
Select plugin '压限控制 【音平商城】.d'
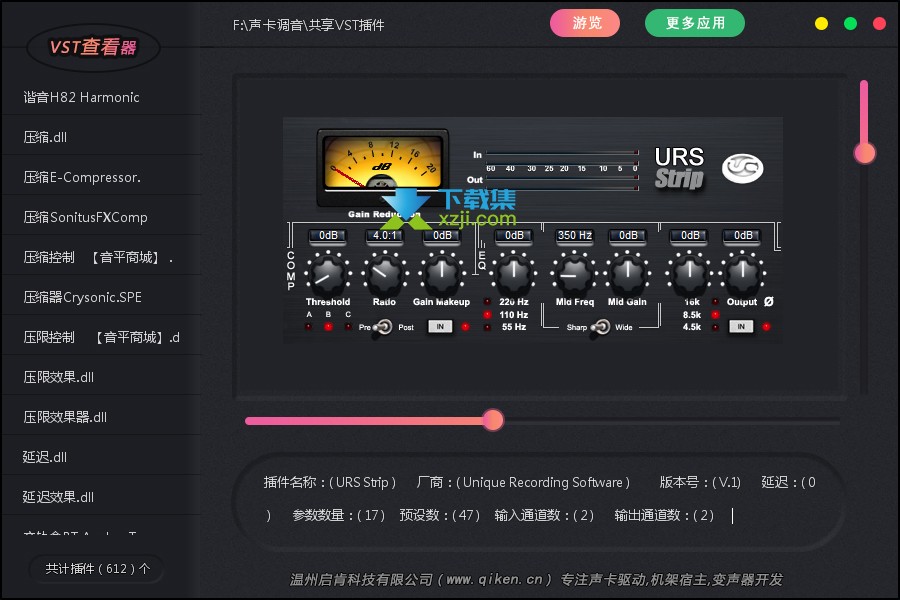pos(102,337)
